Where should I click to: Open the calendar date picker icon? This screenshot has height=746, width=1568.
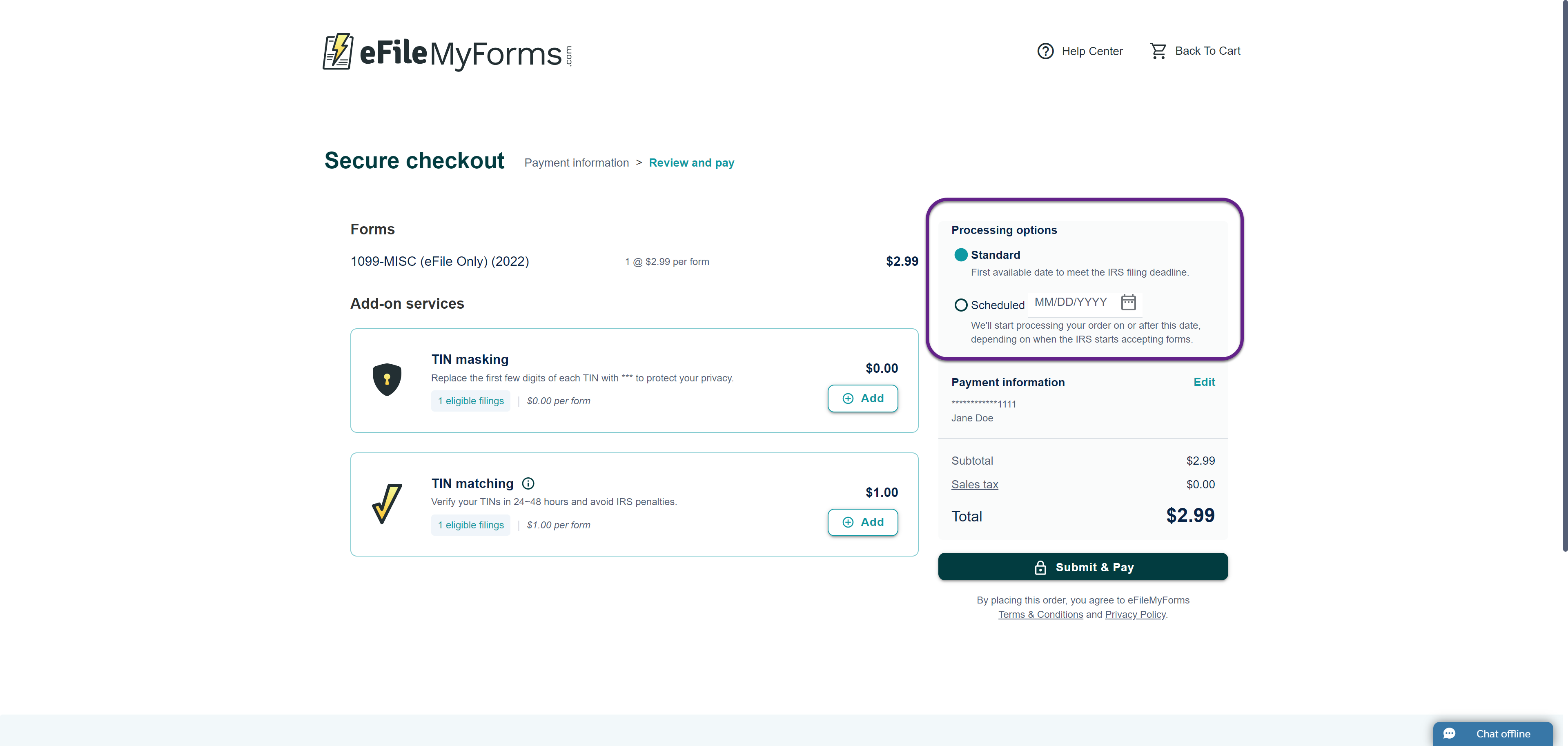point(1128,303)
